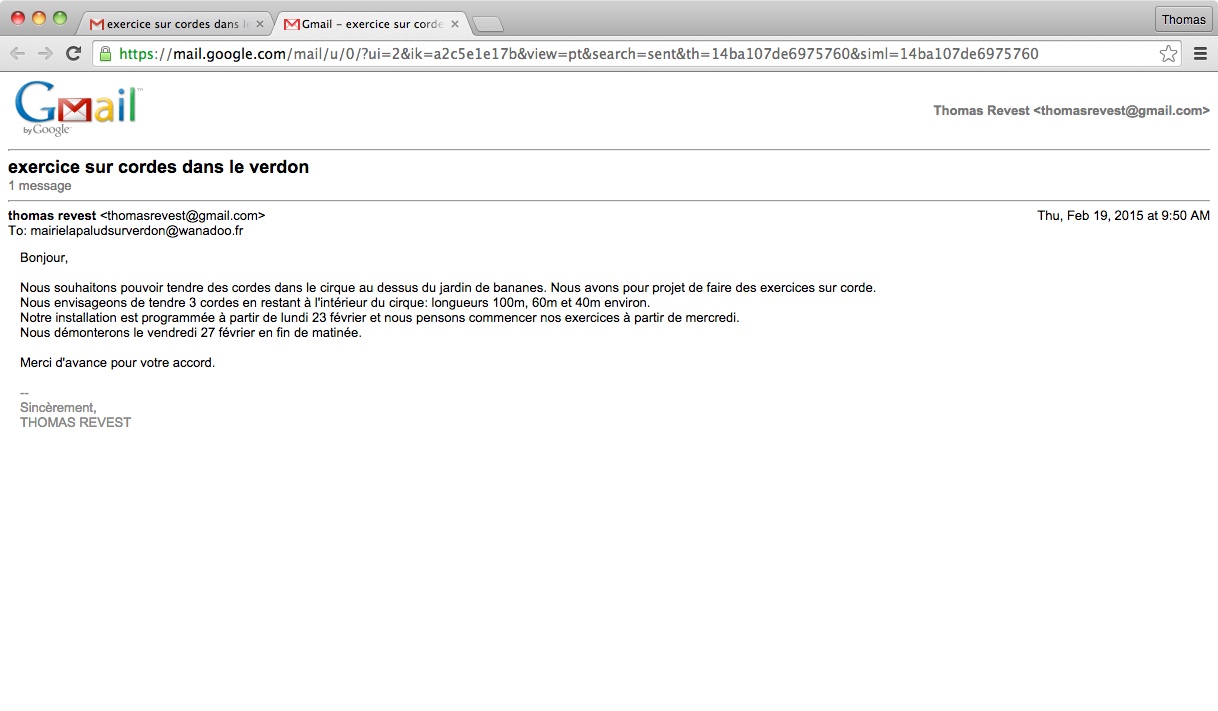Open the Chrome hamburger menu
The width and height of the screenshot is (1218, 711).
click(x=1201, y=54)
